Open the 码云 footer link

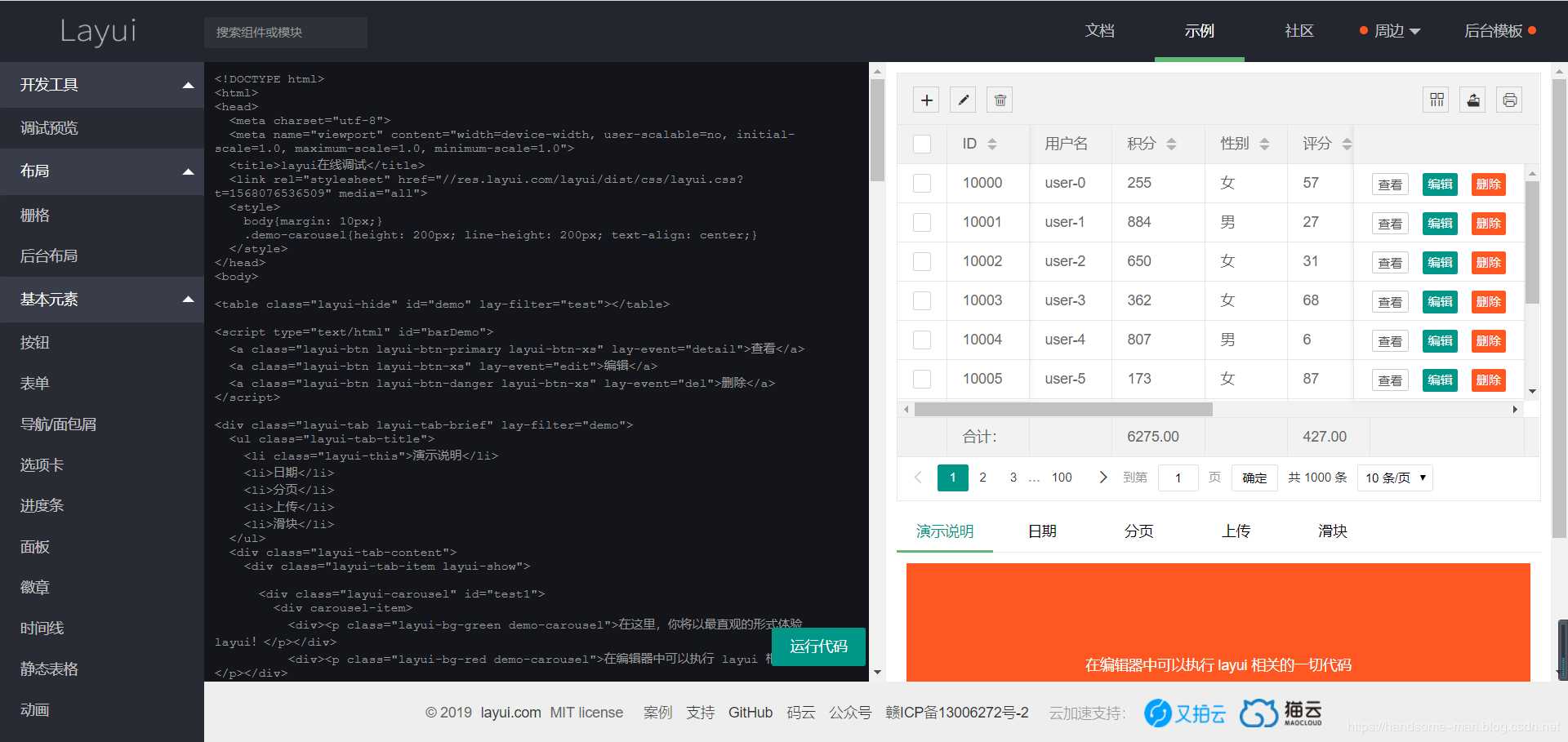tap(801, 713)
